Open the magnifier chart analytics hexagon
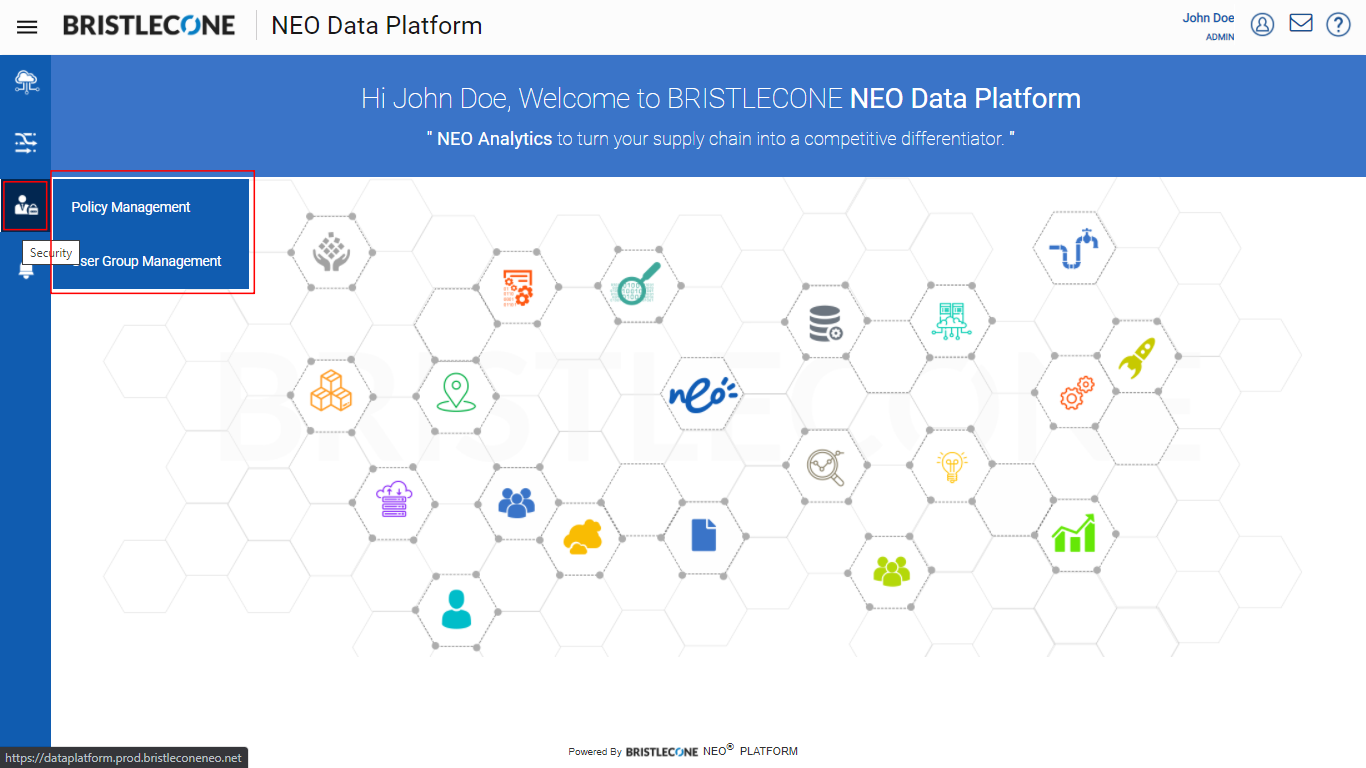1366x768 pixels. click(826, 465)
